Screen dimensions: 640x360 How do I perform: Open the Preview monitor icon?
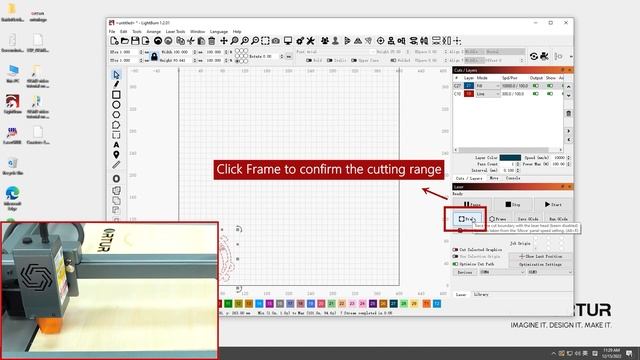(288, 41)
